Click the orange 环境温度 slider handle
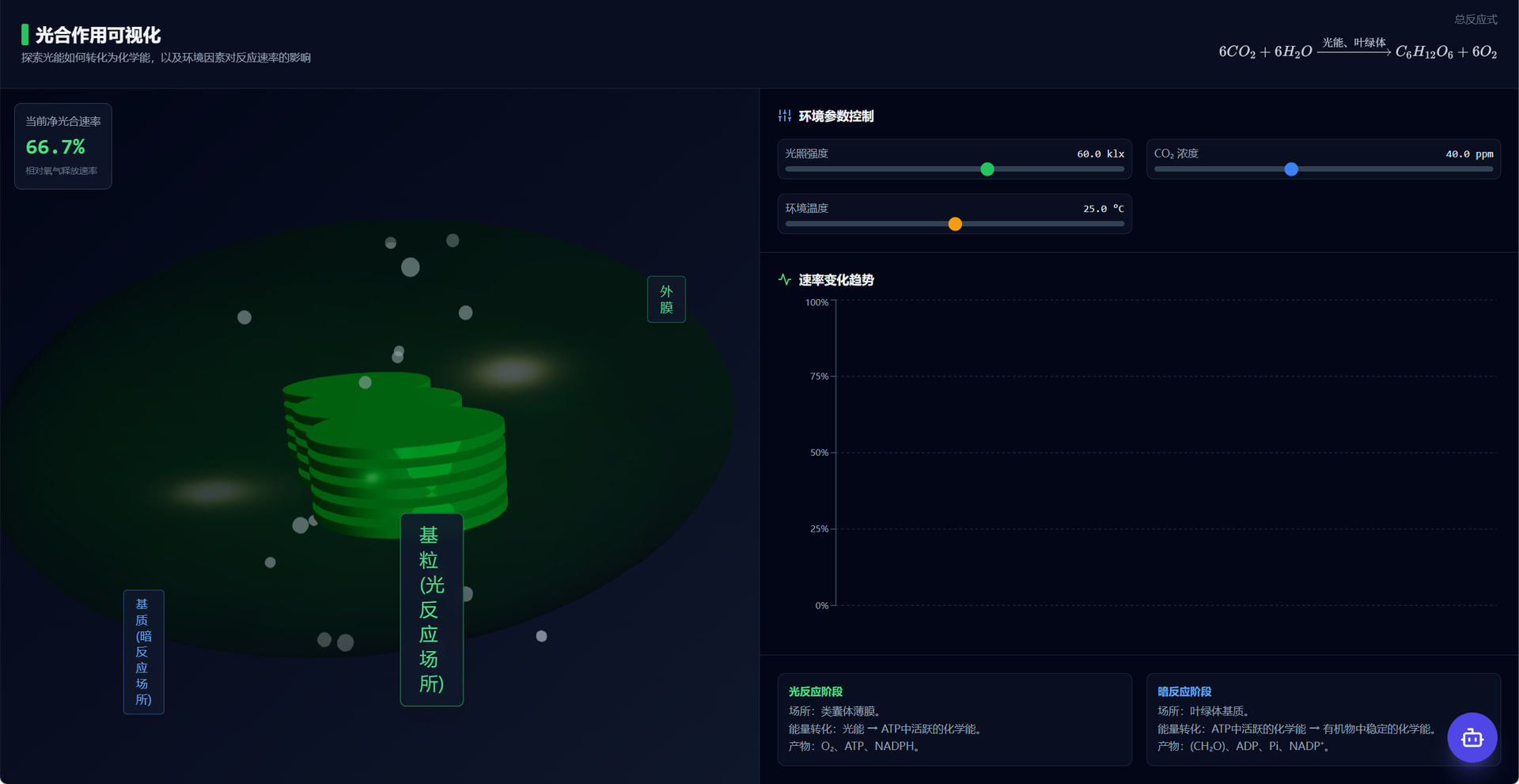Screen dimensions: 1519x784 click(955, 224)
